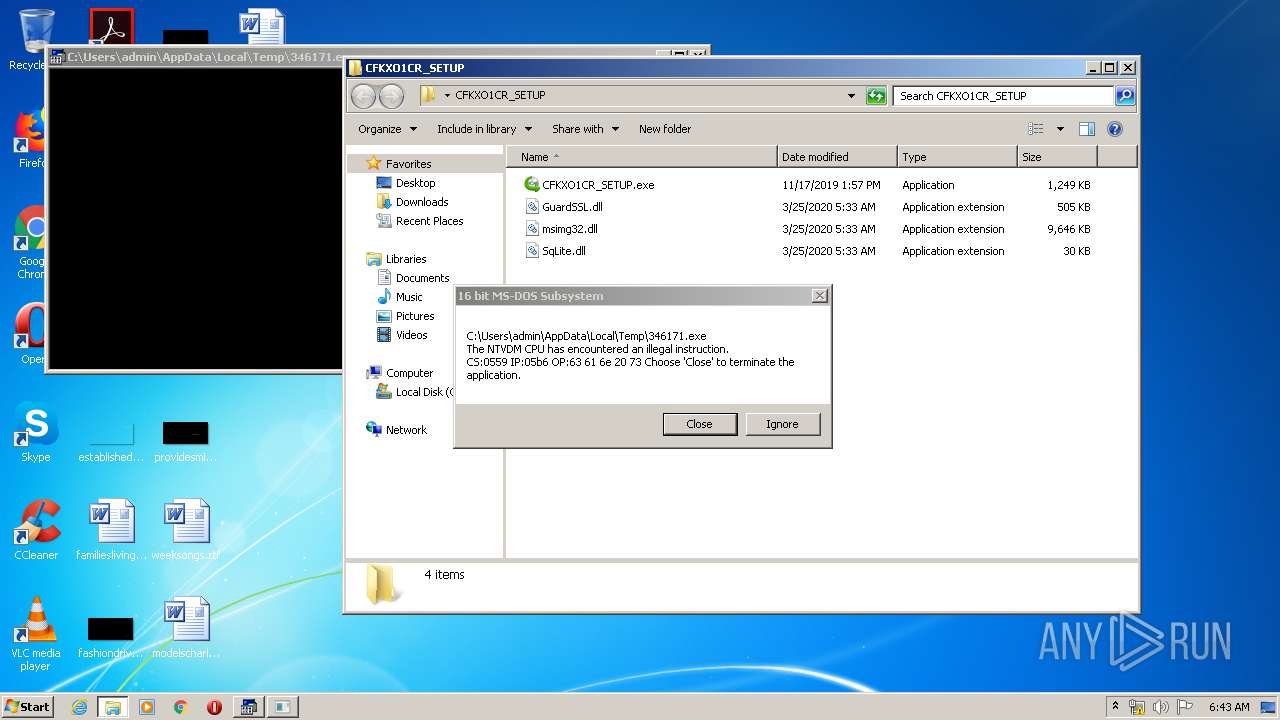The image size is (1280, 720).
Task: Sort files by the Type column
Action: pyautogui.click(x=957, y=157)
